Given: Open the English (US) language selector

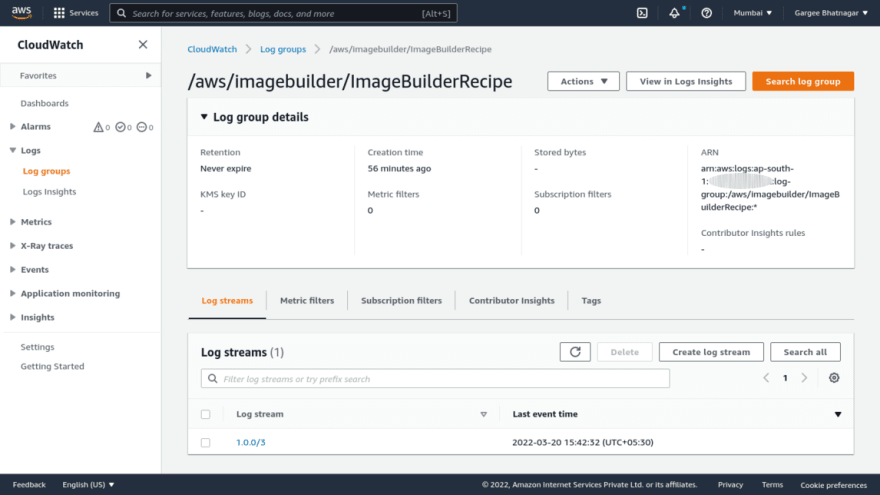Looking at the screenshot, I should click(88, 485).
